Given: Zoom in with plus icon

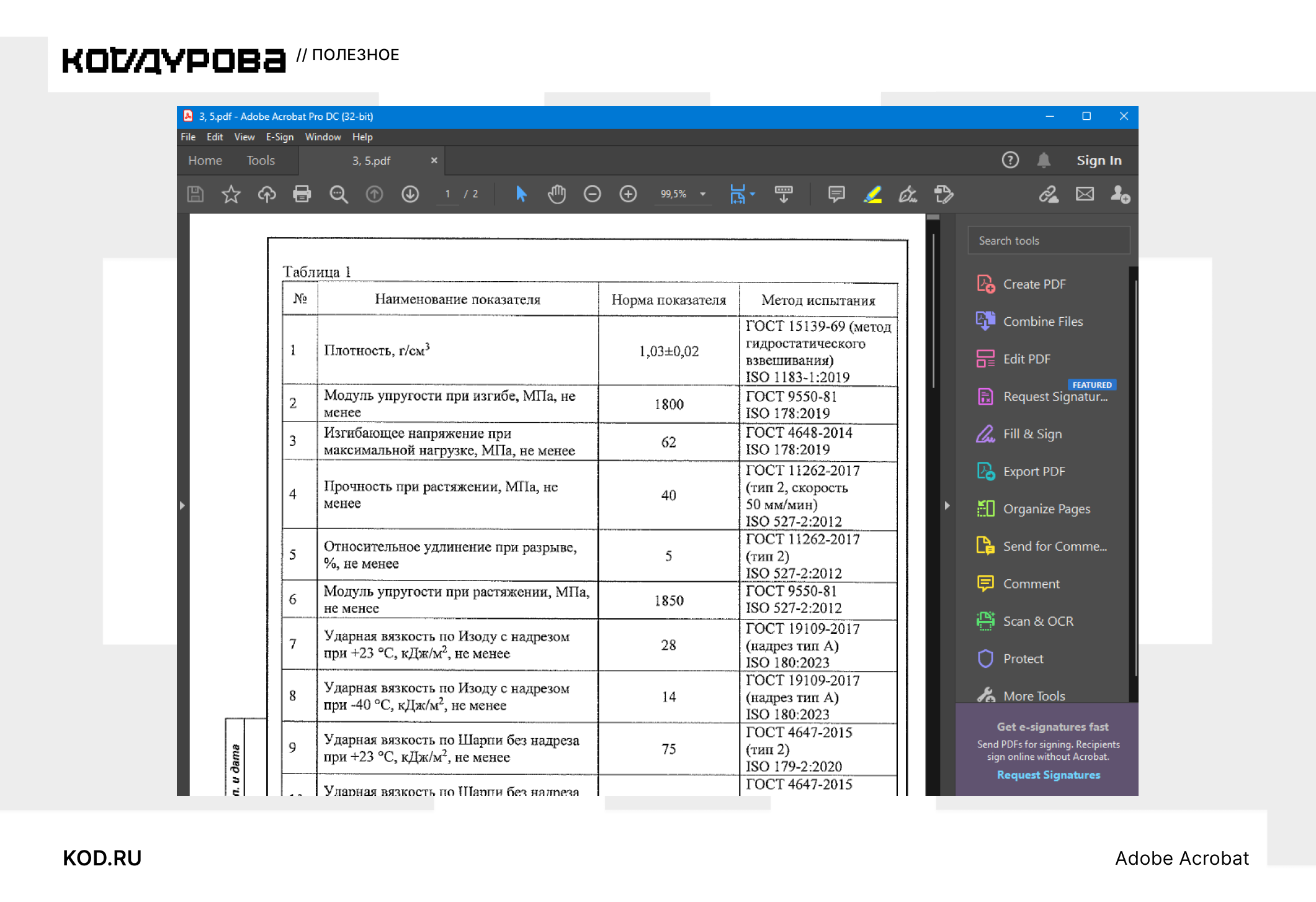Looking at the screenshot, I should point(629,194).
